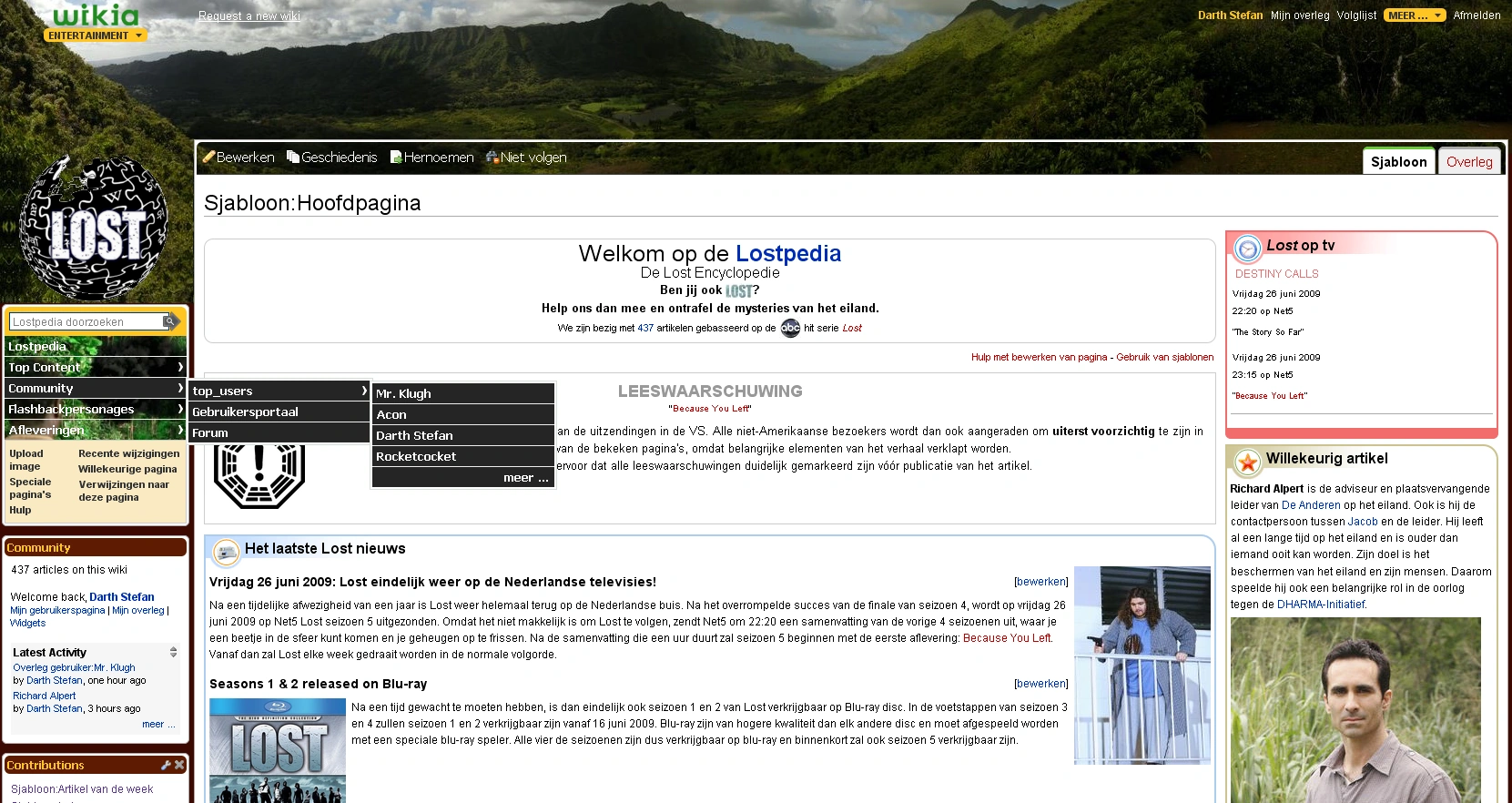This screenshot has height=803, width=1512.
Task: Open the MEER ... user menu dropdown
Action: click(x=1415, y=15)
